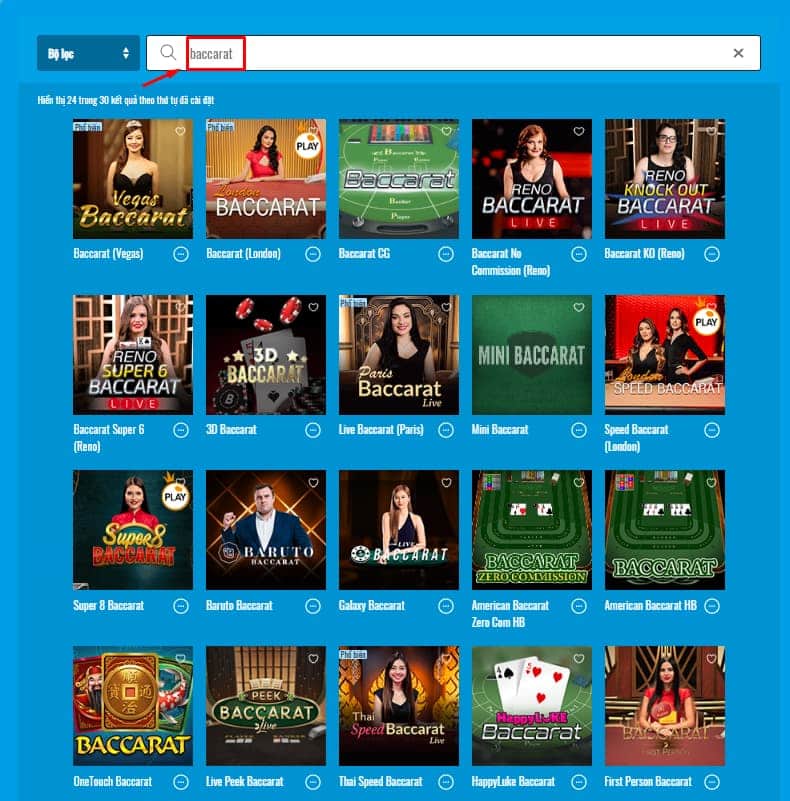This screenshot has width=790, height=801.
Task: Open the Baccarat Zero Commission thumbnail
Action: coord(531,530)
